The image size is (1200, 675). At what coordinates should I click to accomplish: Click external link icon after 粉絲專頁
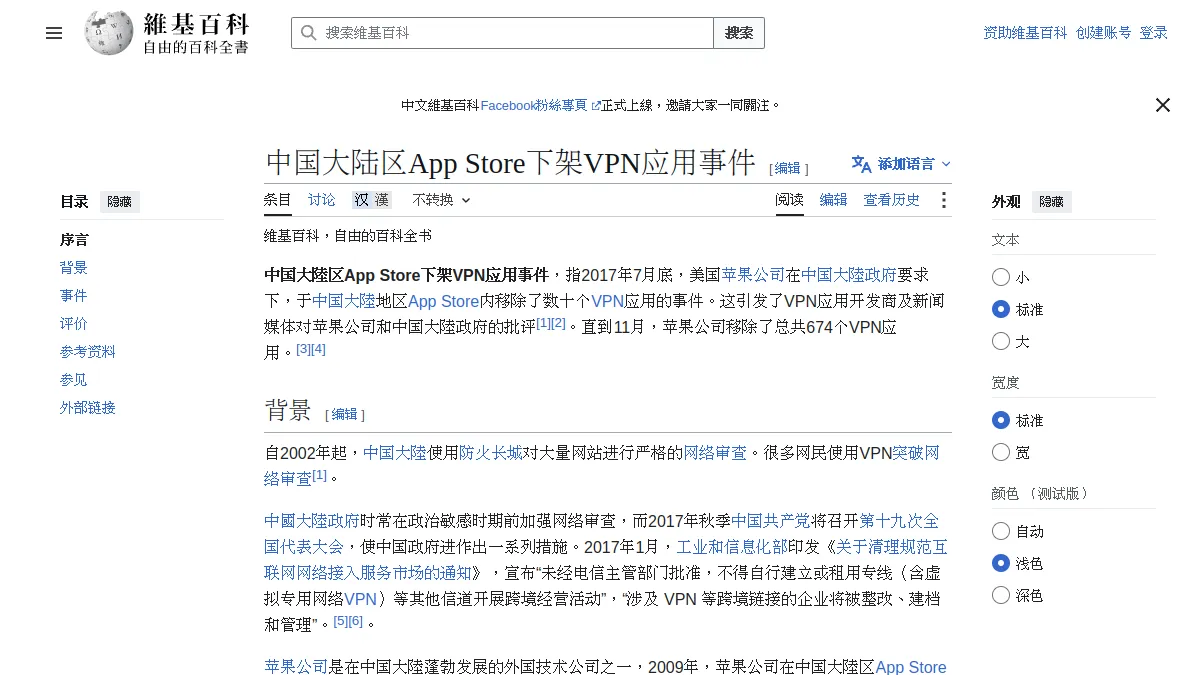pyautogui.click(x=596, y=105)
